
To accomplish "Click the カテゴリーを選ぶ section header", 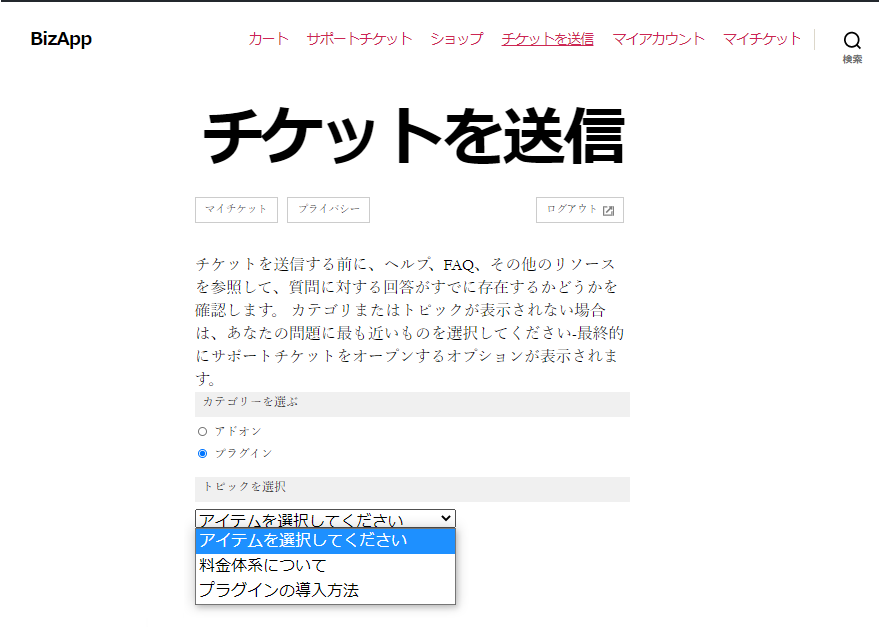I will coord(412,404).
